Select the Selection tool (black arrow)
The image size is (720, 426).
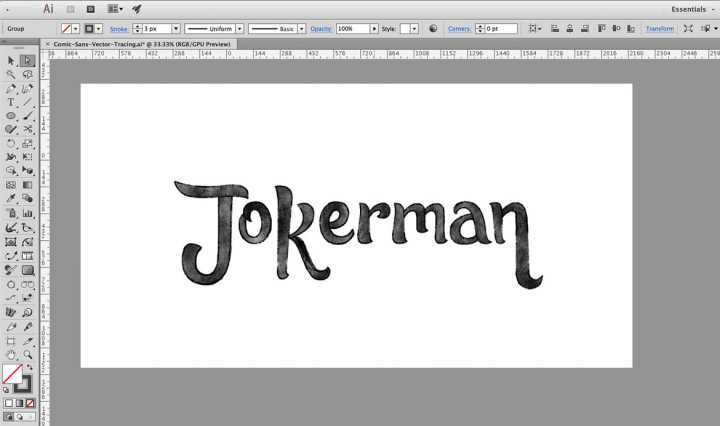pyautogui.click(x=10, y=60)
